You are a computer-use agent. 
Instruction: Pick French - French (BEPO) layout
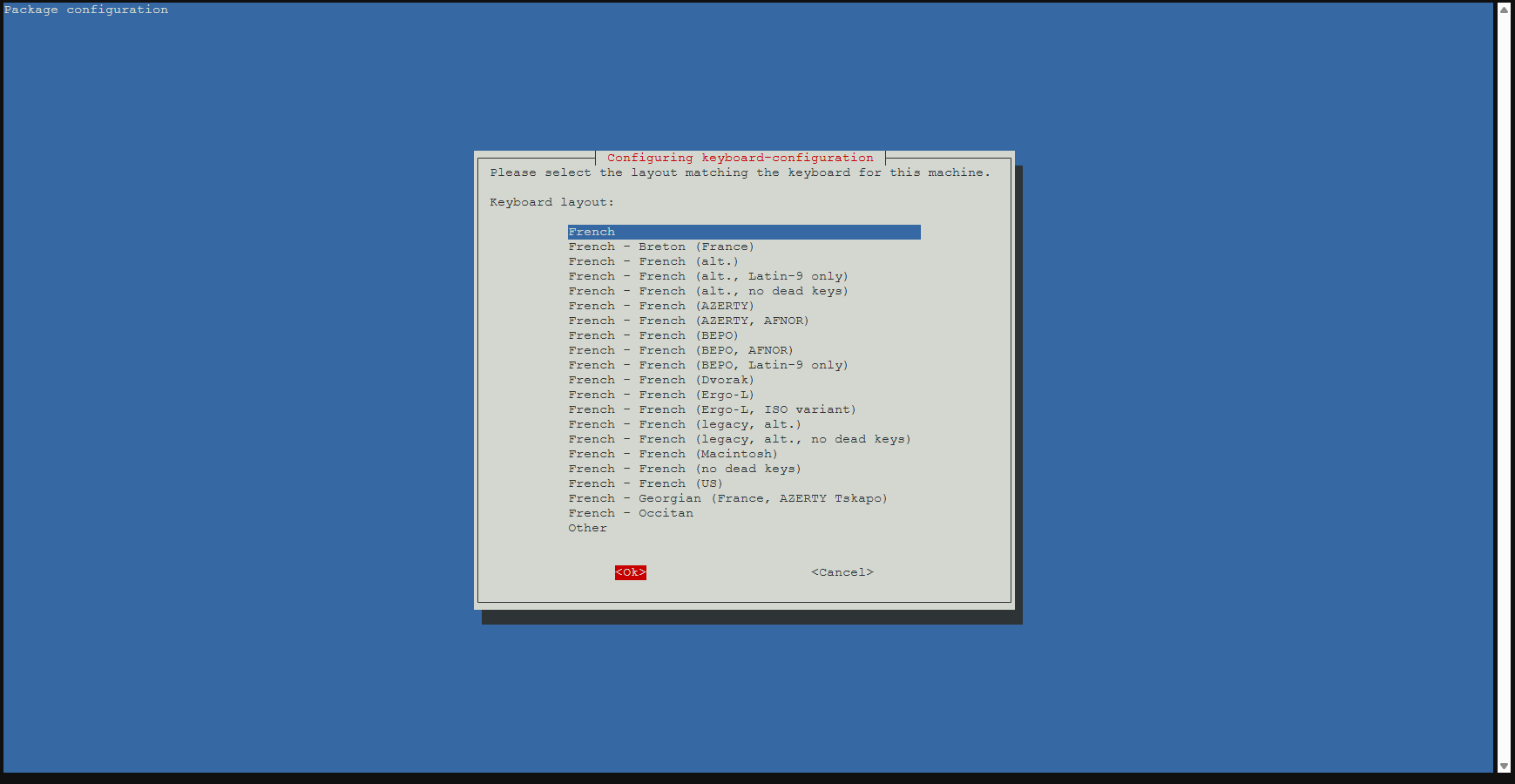tap(653, 335)
